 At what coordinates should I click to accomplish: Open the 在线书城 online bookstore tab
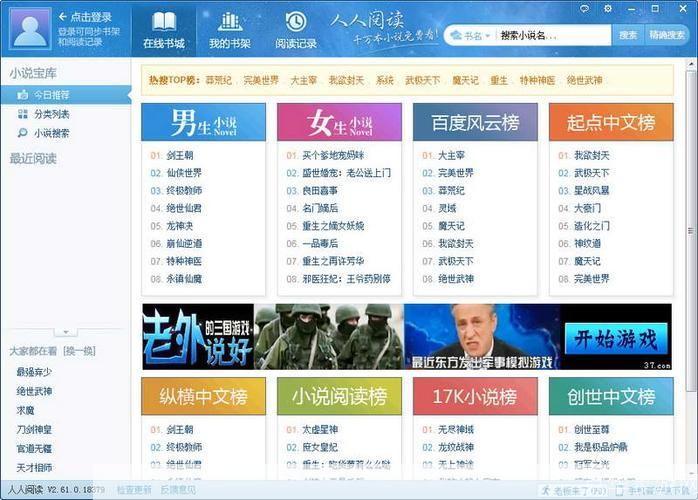click(x=163, y=29)
